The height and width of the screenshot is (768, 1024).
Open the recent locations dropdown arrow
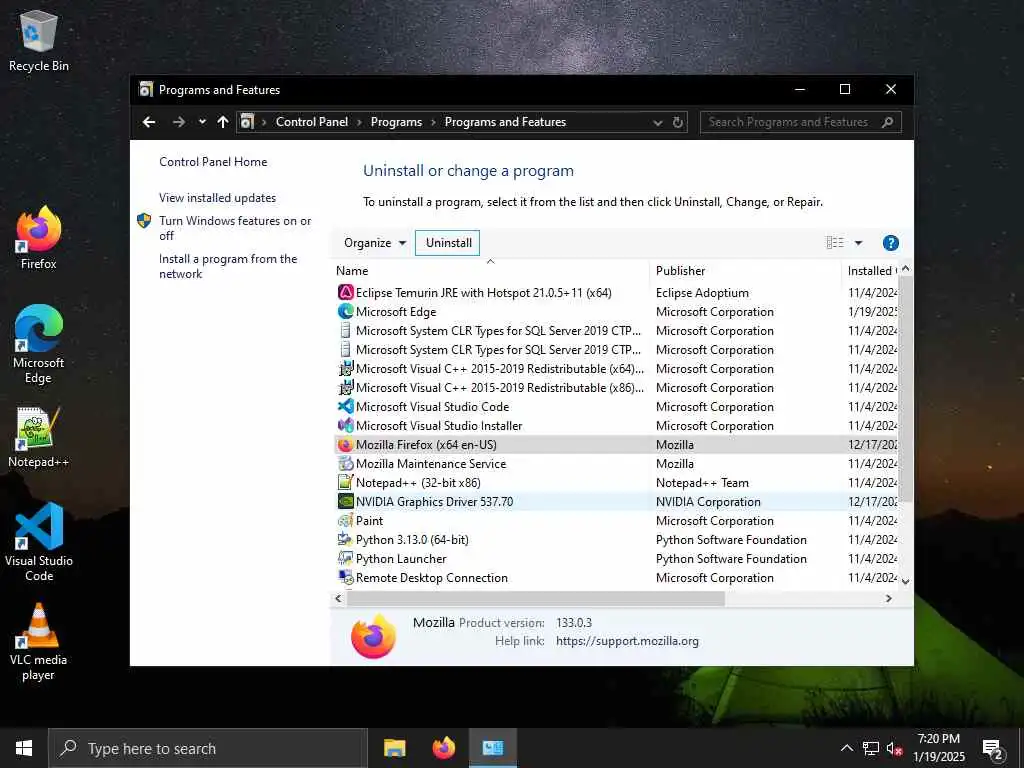(202, 122)
